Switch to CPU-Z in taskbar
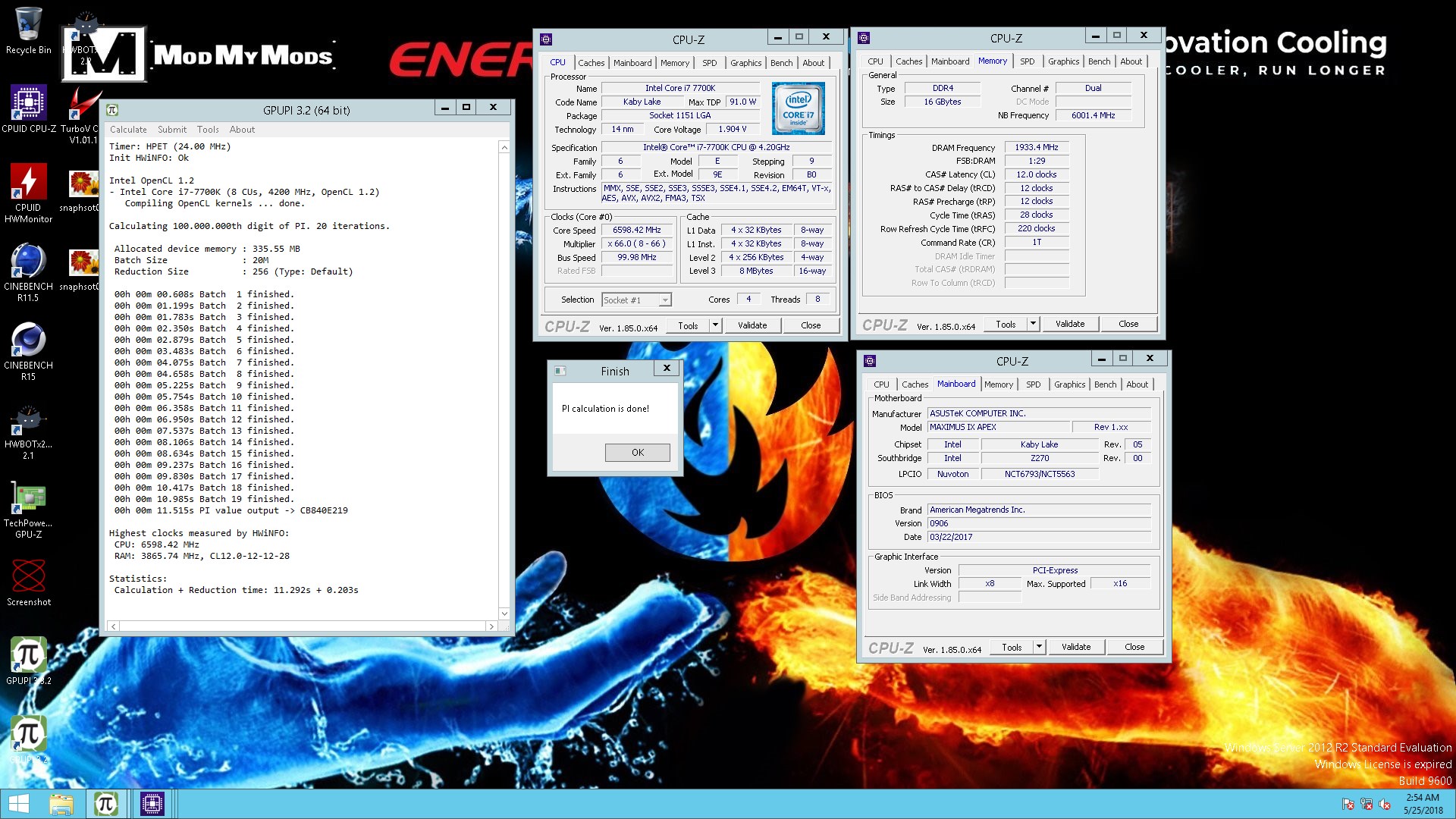Image resolution: width=1456 pixels, height=819 pixels. tap(152, 804)
